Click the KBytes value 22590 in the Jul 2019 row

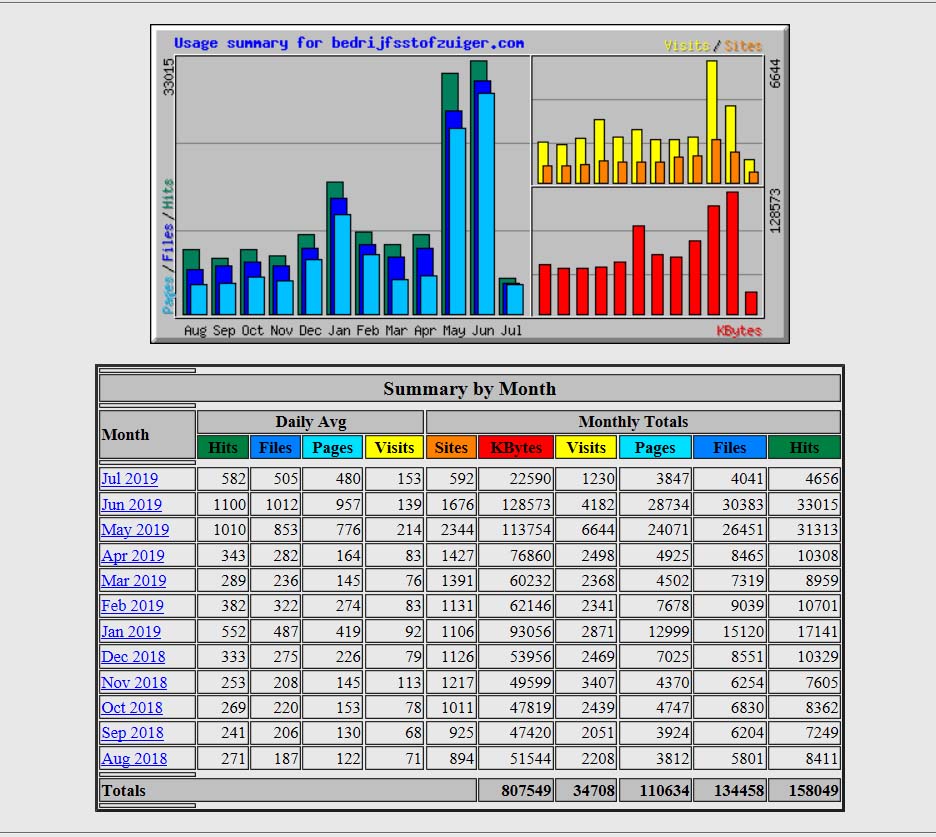click(530, 479)
